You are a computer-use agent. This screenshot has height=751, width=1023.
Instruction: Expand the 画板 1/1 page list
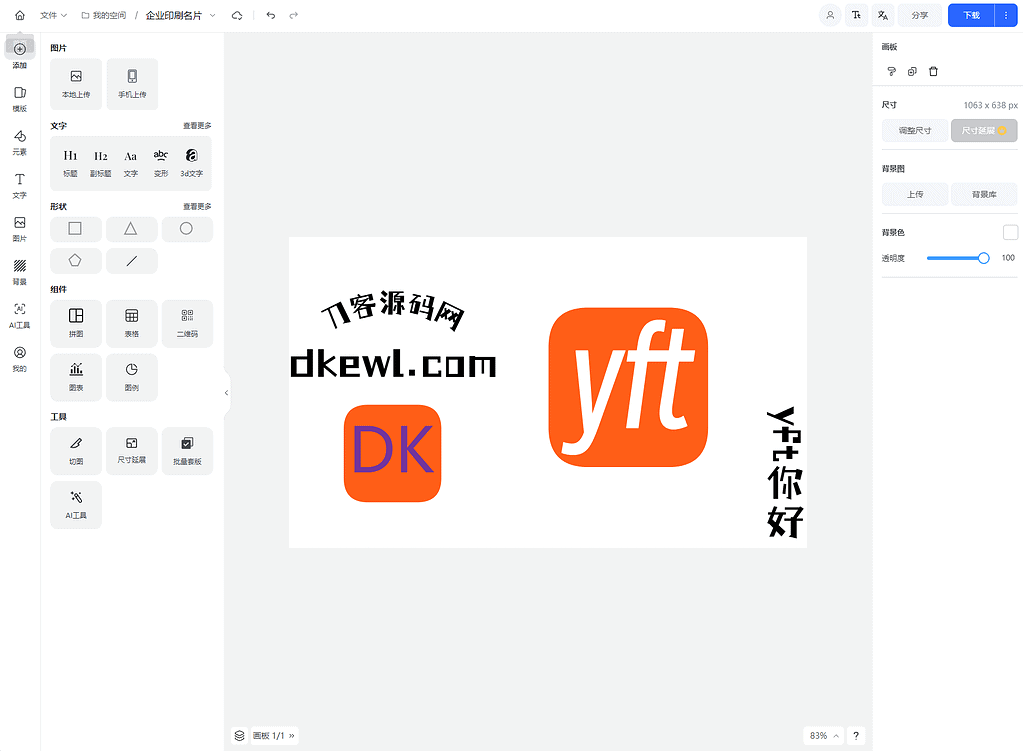[274, 735]
